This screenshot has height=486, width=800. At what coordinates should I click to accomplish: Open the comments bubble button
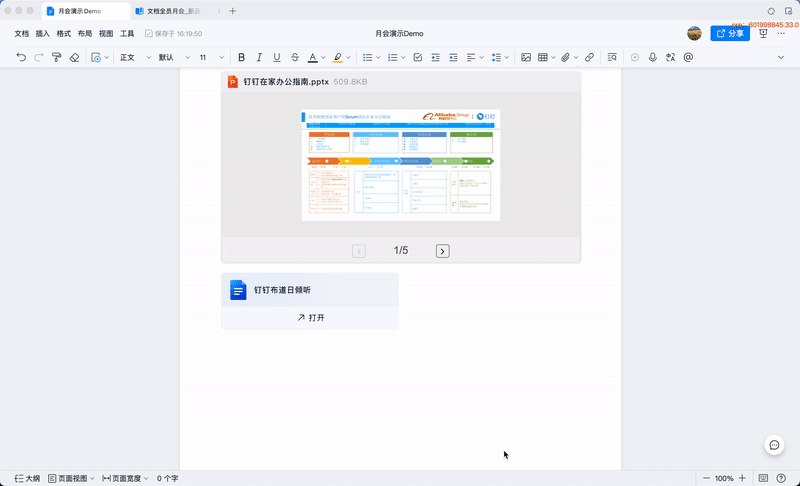pyautogui.click(x=774, y=445)
